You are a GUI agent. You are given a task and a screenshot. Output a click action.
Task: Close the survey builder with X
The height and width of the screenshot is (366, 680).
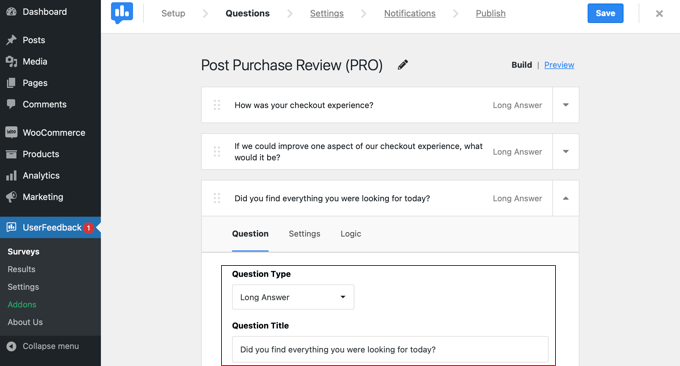[659, 13]
